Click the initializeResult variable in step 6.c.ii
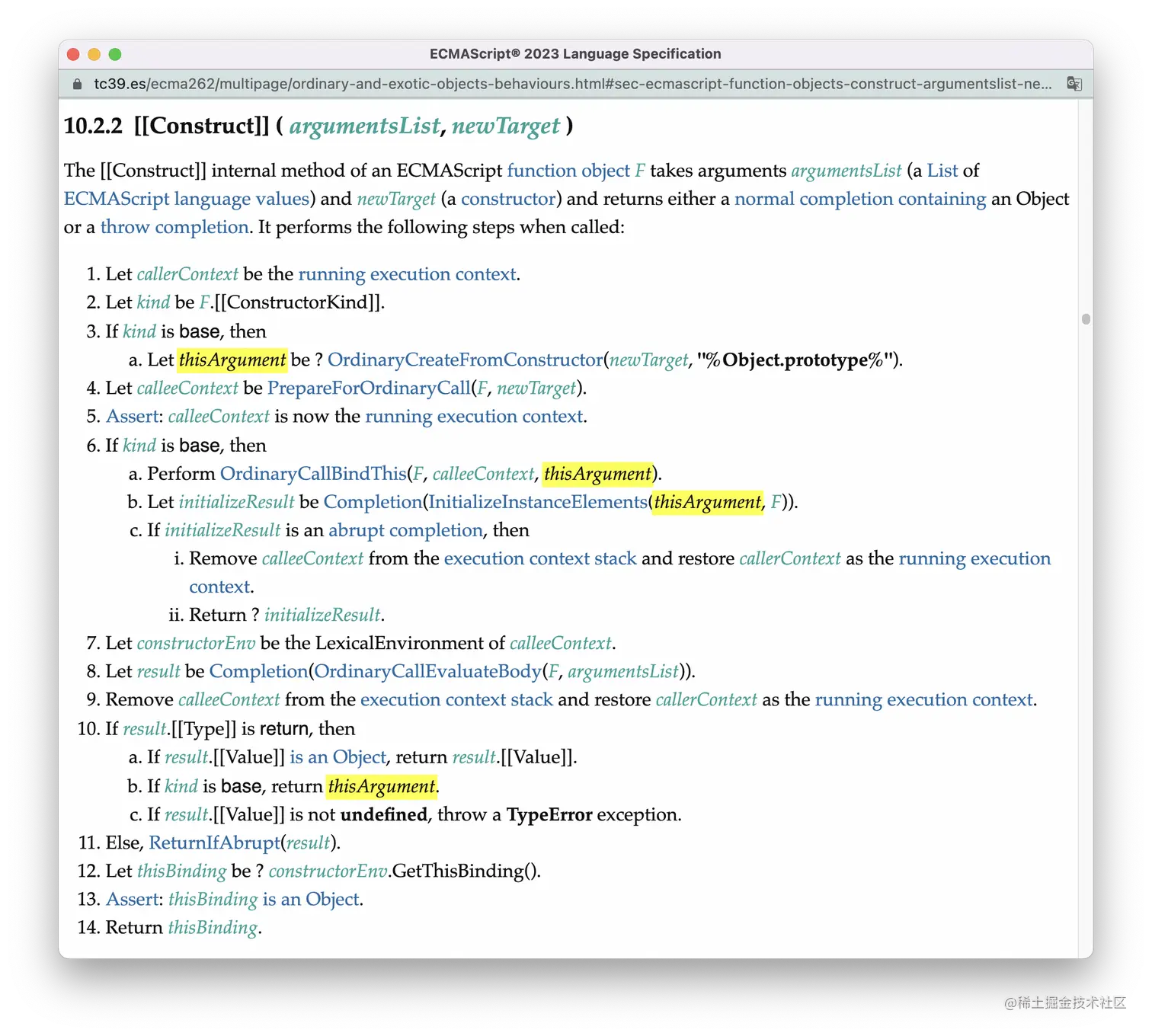1152x1036 pixels. [322, 615]
